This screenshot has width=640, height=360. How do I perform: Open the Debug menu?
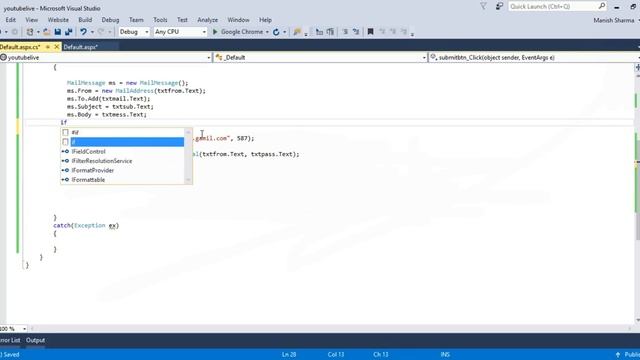click(x=110, y=20)
